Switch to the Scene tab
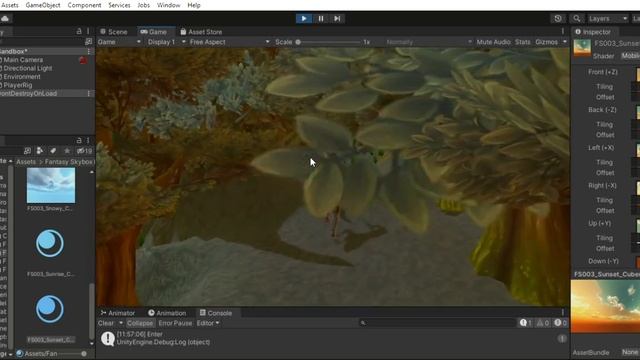This screenshot has height=360, width=640. (x=114, y=32)
